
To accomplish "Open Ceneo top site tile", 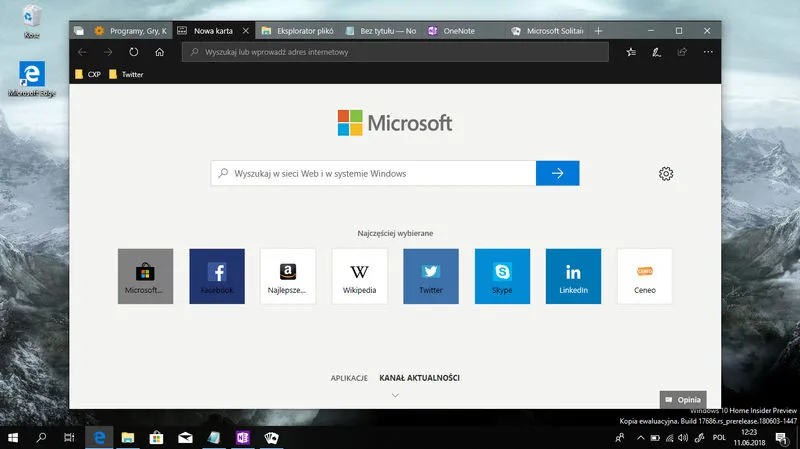I will (644, 276).
